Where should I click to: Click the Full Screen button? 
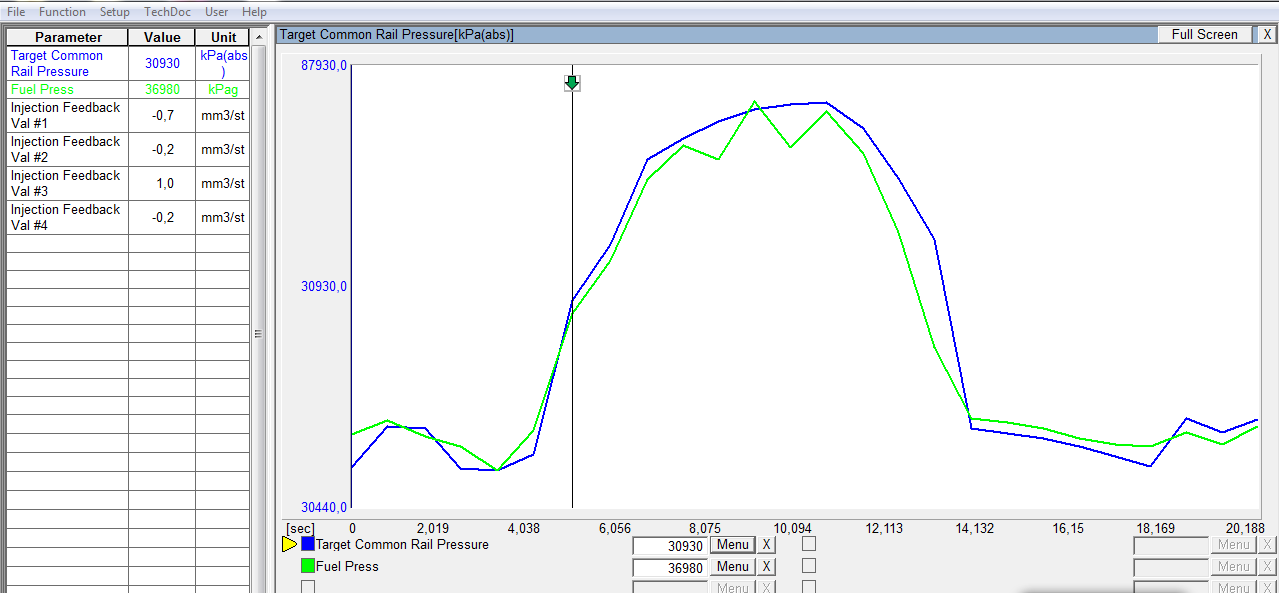tap(1204, 34)
